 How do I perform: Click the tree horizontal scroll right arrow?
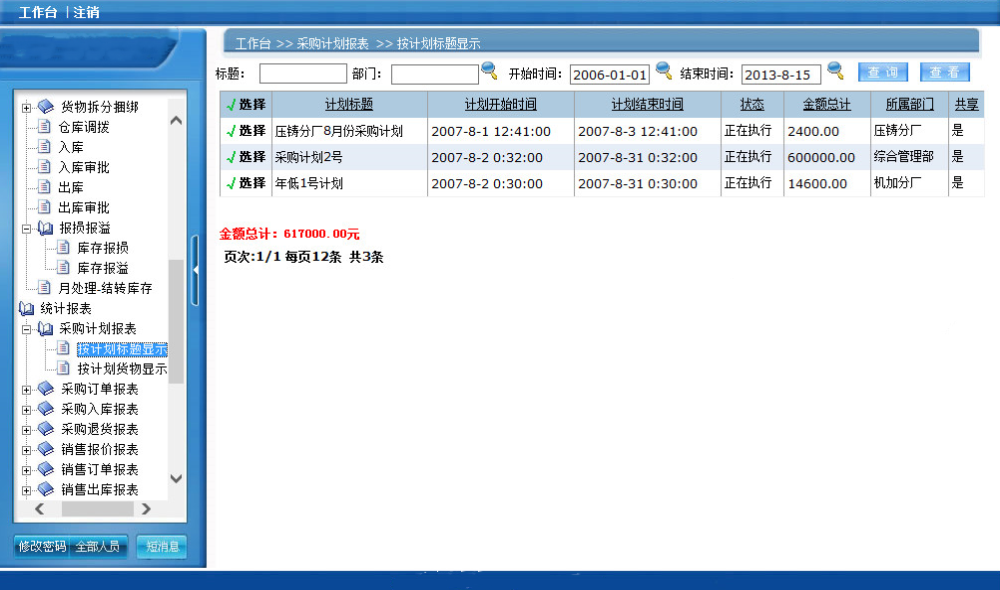(x=146, y=508)
